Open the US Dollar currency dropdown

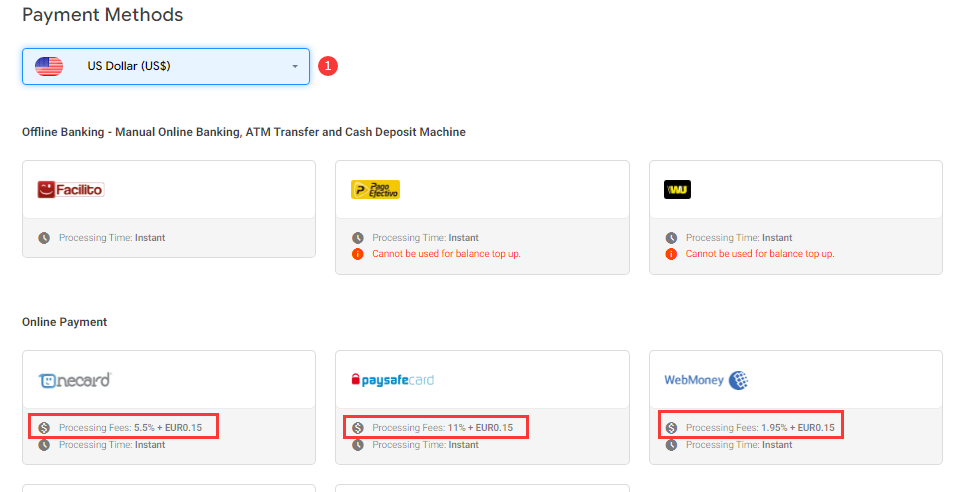166,66
